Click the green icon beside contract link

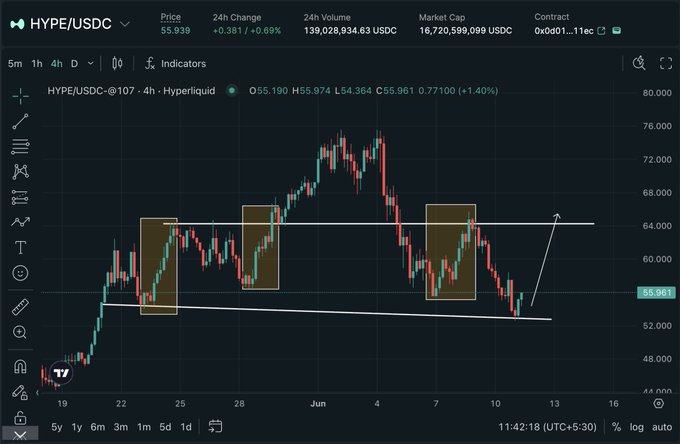click(616, 30)
